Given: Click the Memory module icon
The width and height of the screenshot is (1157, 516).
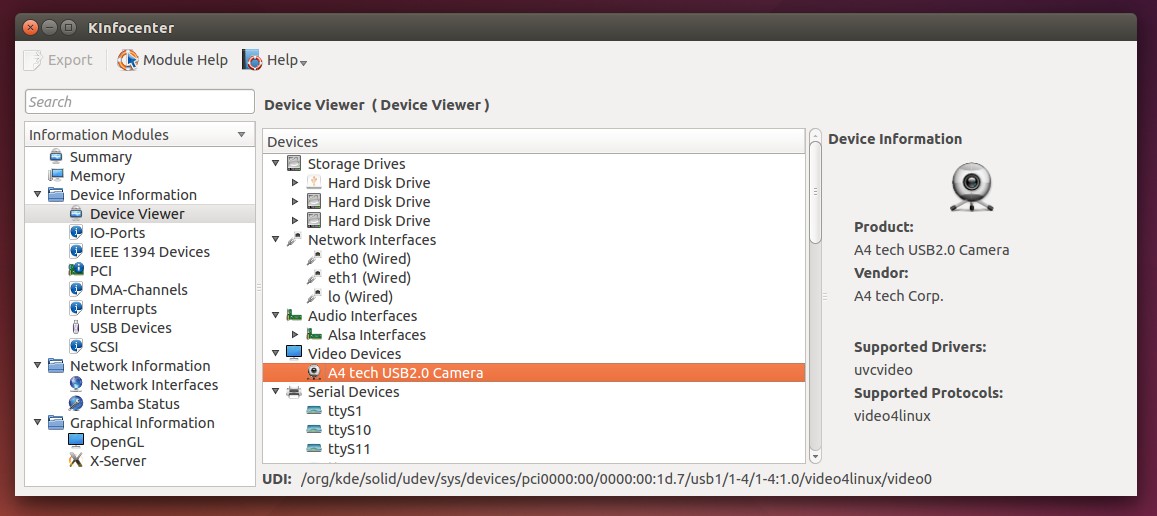Looking at the screenshot, I should click(x=56, y=176).
